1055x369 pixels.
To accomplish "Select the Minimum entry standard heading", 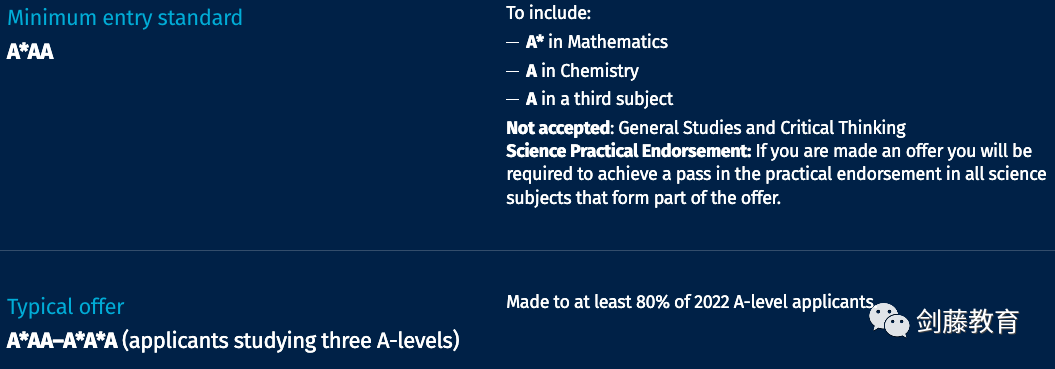I will [124, 18].
